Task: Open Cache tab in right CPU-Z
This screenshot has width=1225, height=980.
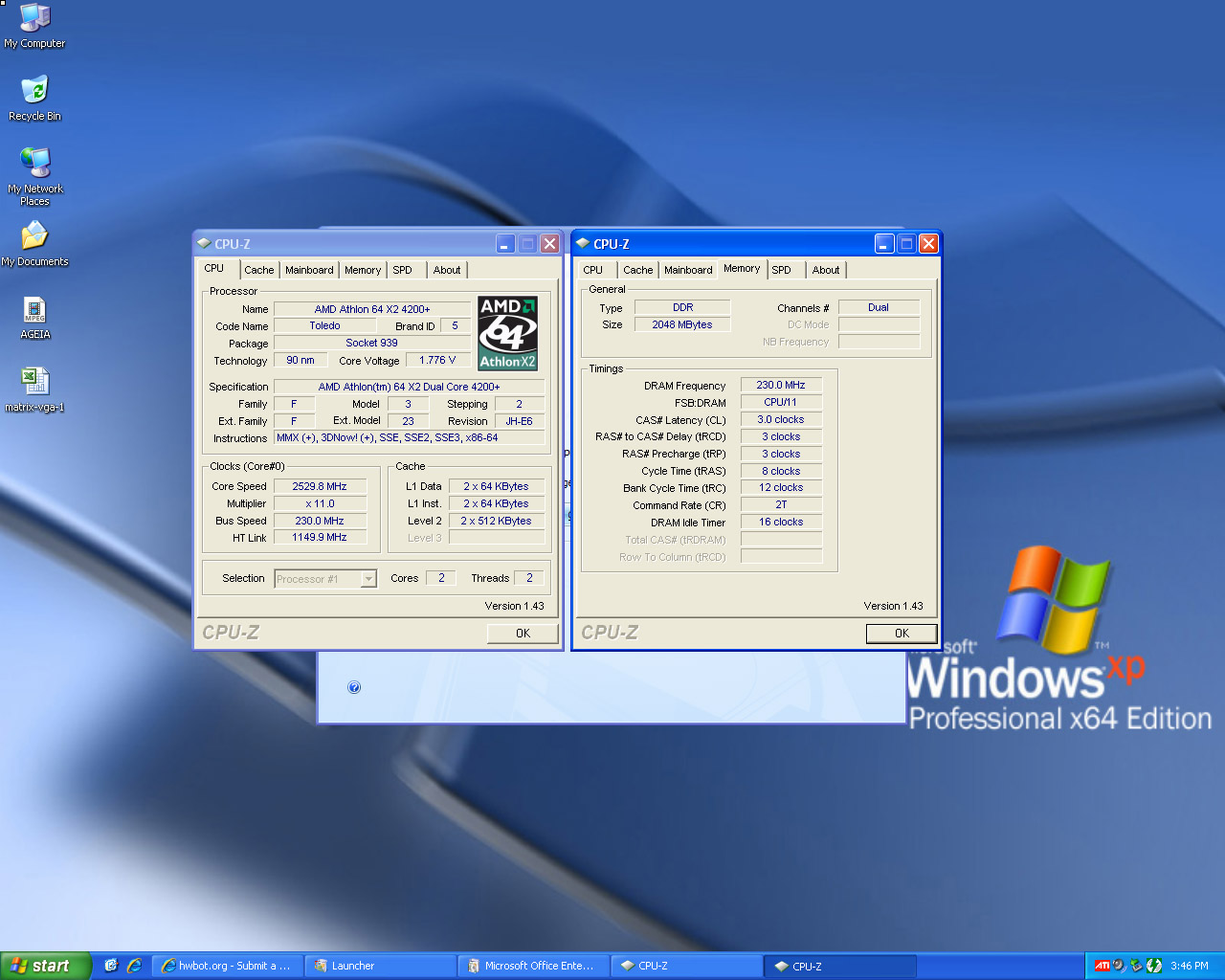Action: 637,270
